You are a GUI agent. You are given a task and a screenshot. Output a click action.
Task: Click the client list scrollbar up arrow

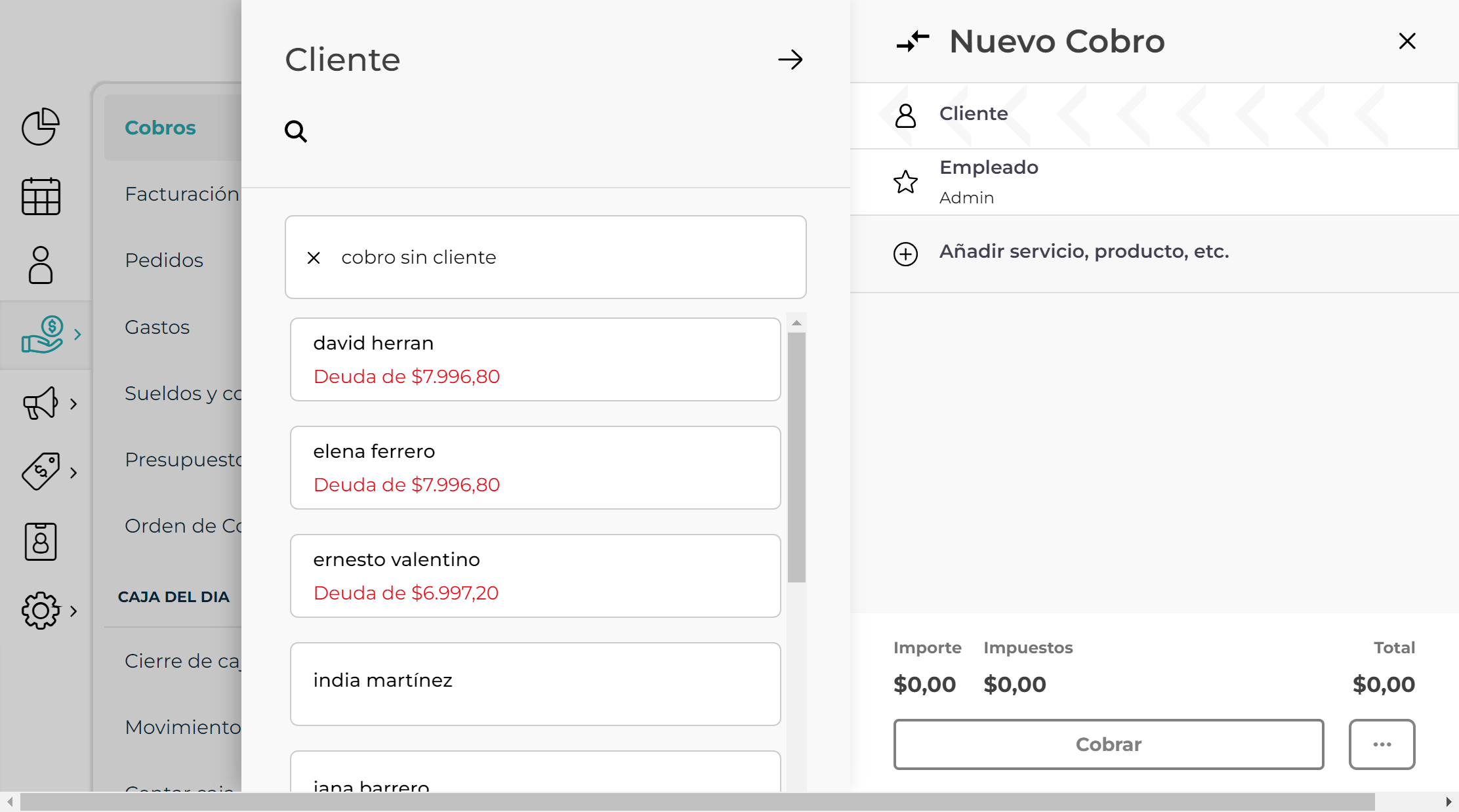tap(796, 323)
